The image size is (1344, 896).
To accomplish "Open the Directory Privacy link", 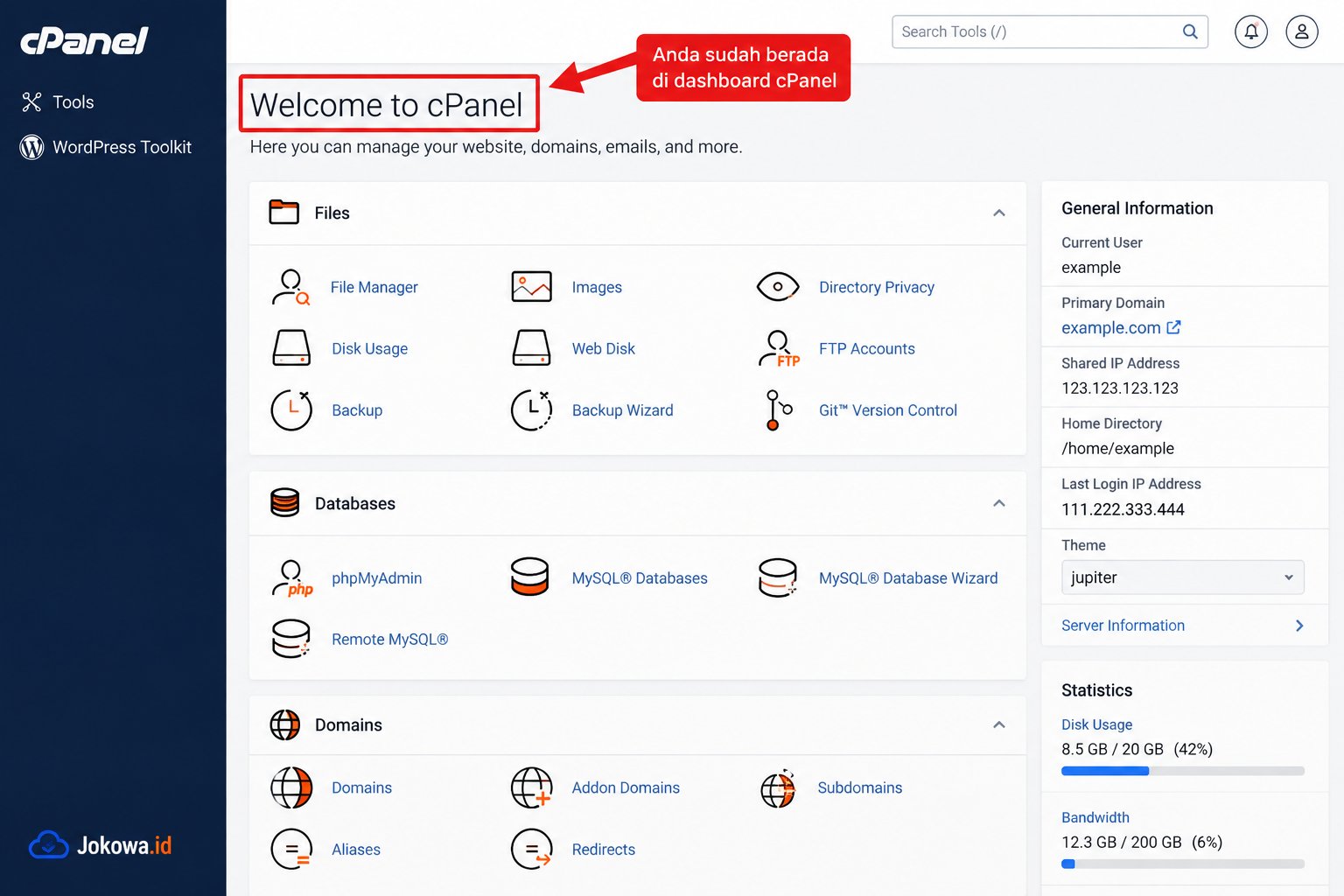I will [x=877, y=288].
